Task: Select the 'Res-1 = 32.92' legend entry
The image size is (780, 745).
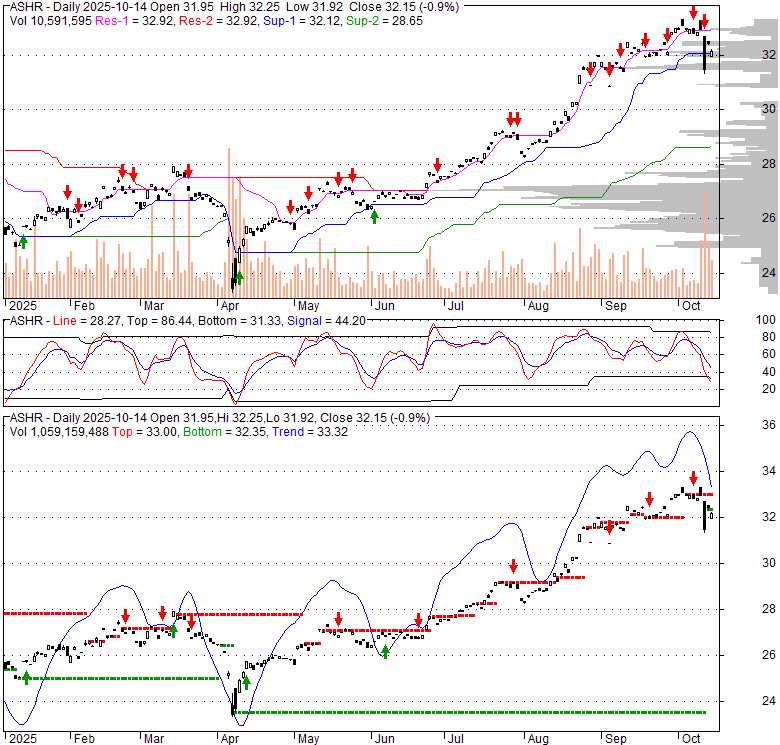Action: click(134, 21)
